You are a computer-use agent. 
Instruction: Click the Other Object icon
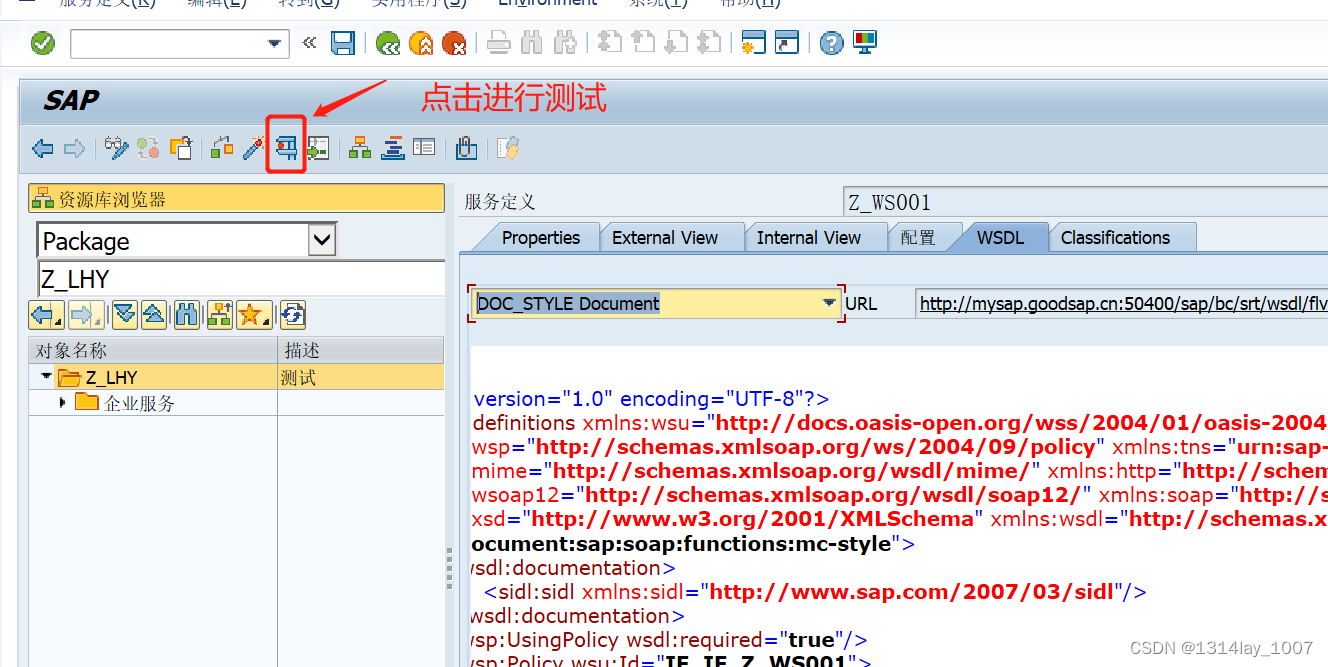pos(180,149)
